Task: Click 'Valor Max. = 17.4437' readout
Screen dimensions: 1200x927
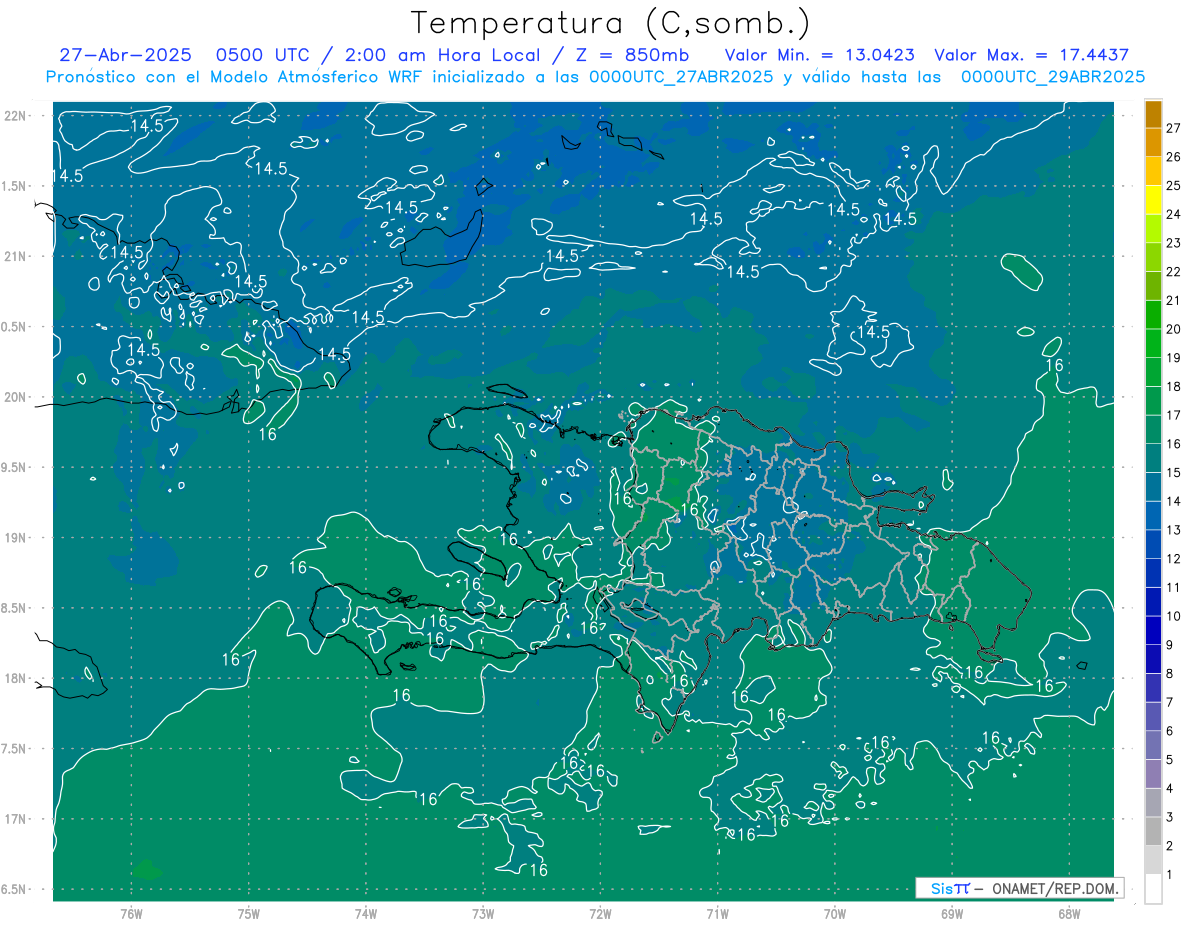Action: pos(1031,55)
